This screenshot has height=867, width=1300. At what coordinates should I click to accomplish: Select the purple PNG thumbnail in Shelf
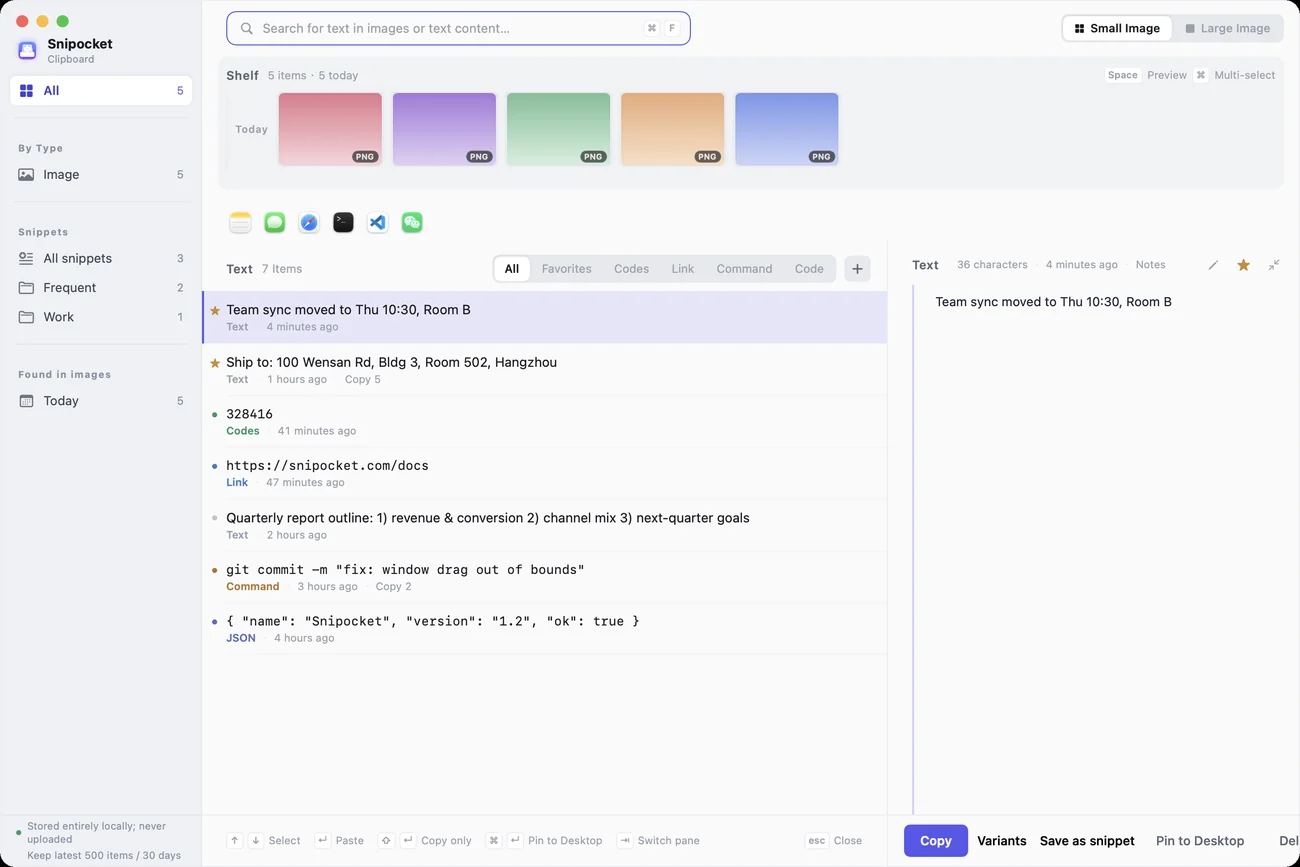click(x=444, y=129)
